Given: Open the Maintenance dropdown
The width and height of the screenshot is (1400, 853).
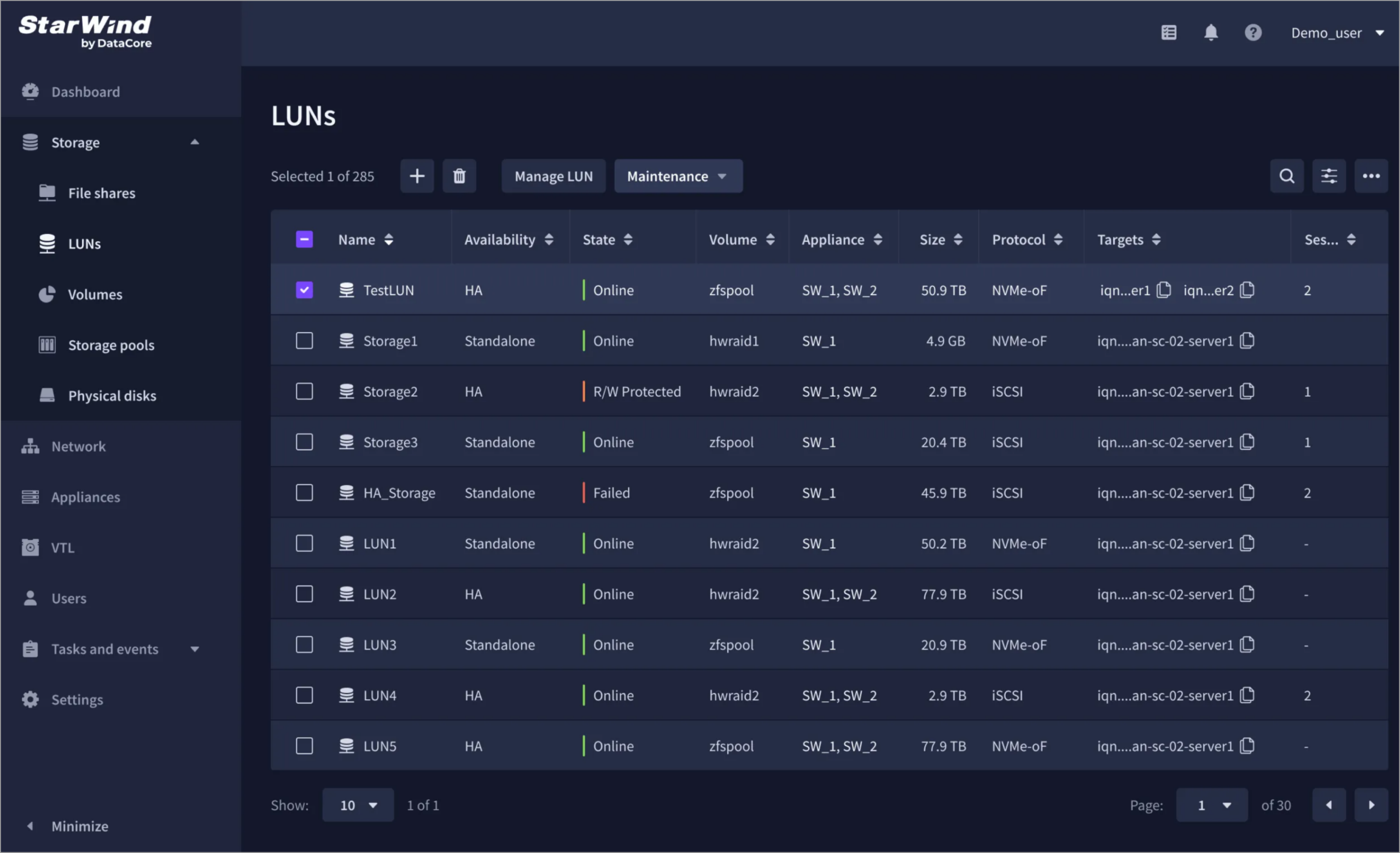Looking at the screenshot, I should (679, 176).
